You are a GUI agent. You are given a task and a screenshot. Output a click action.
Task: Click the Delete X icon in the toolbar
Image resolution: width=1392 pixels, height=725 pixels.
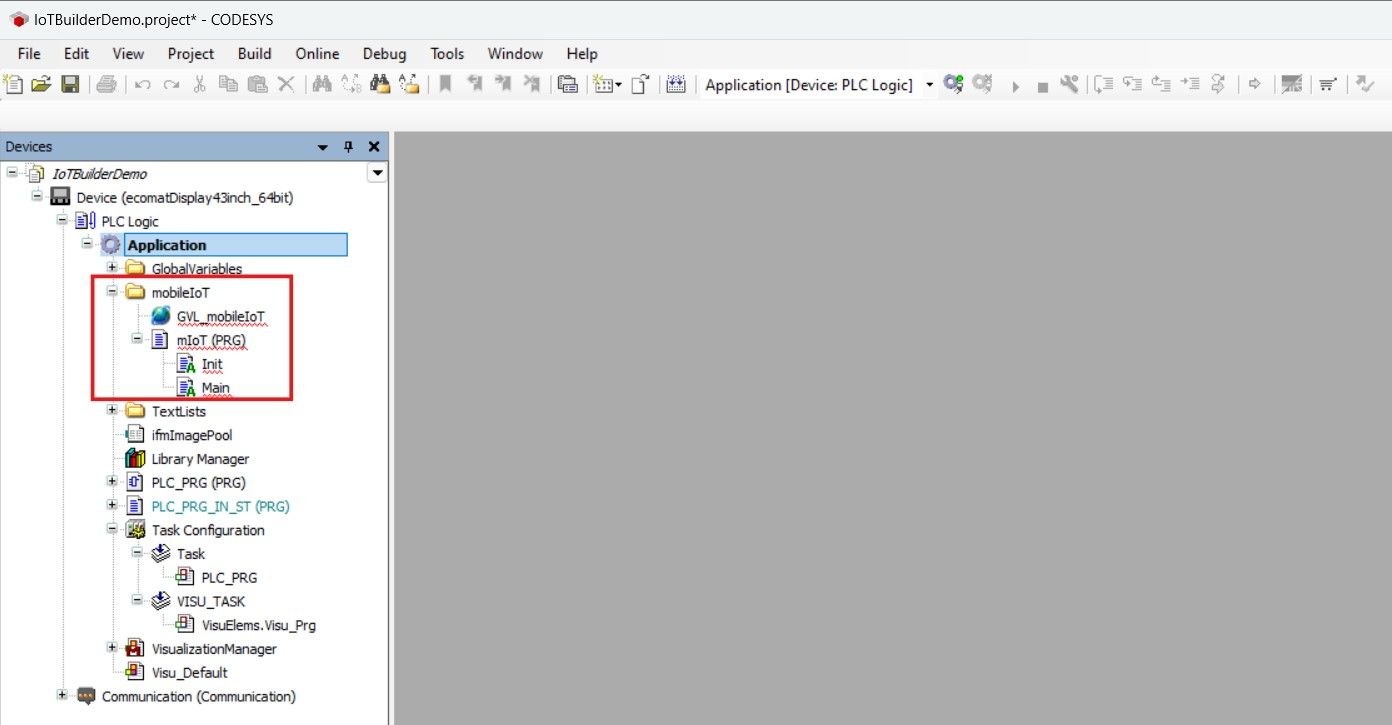[x=285, y=85]
